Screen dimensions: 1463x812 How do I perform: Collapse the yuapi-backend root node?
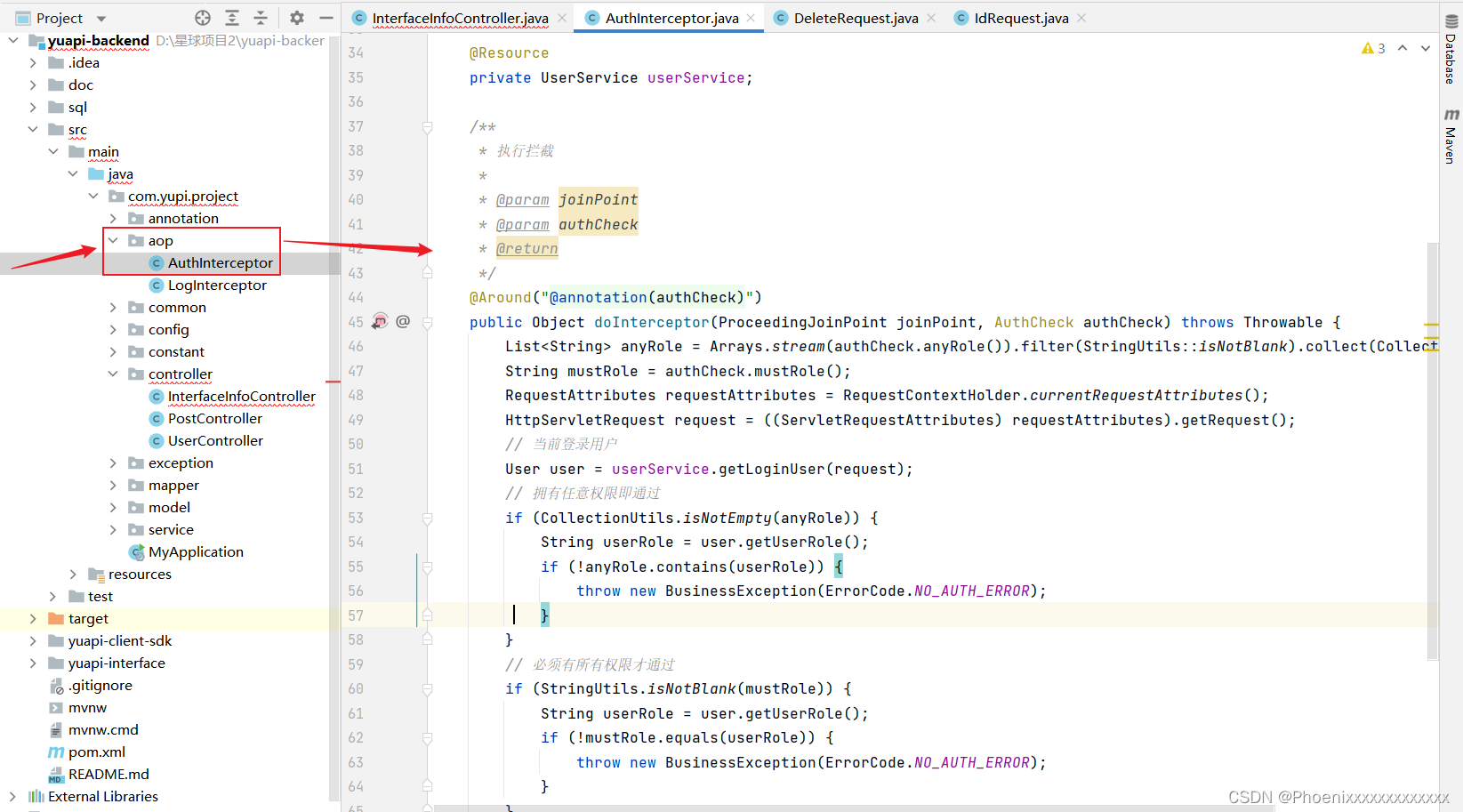13,40
